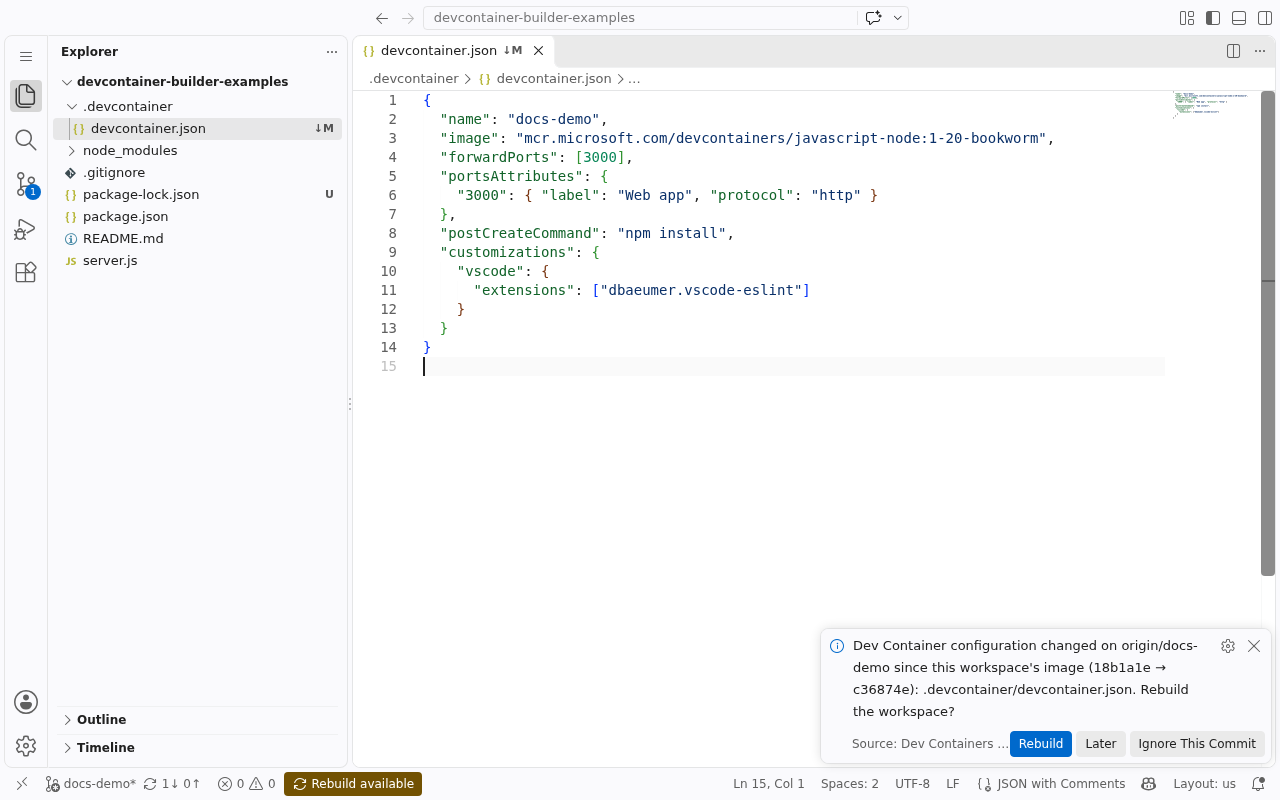The image size is (1280, 800).
Task: Open the Run and Debug view
Action: tap(26, 228)
